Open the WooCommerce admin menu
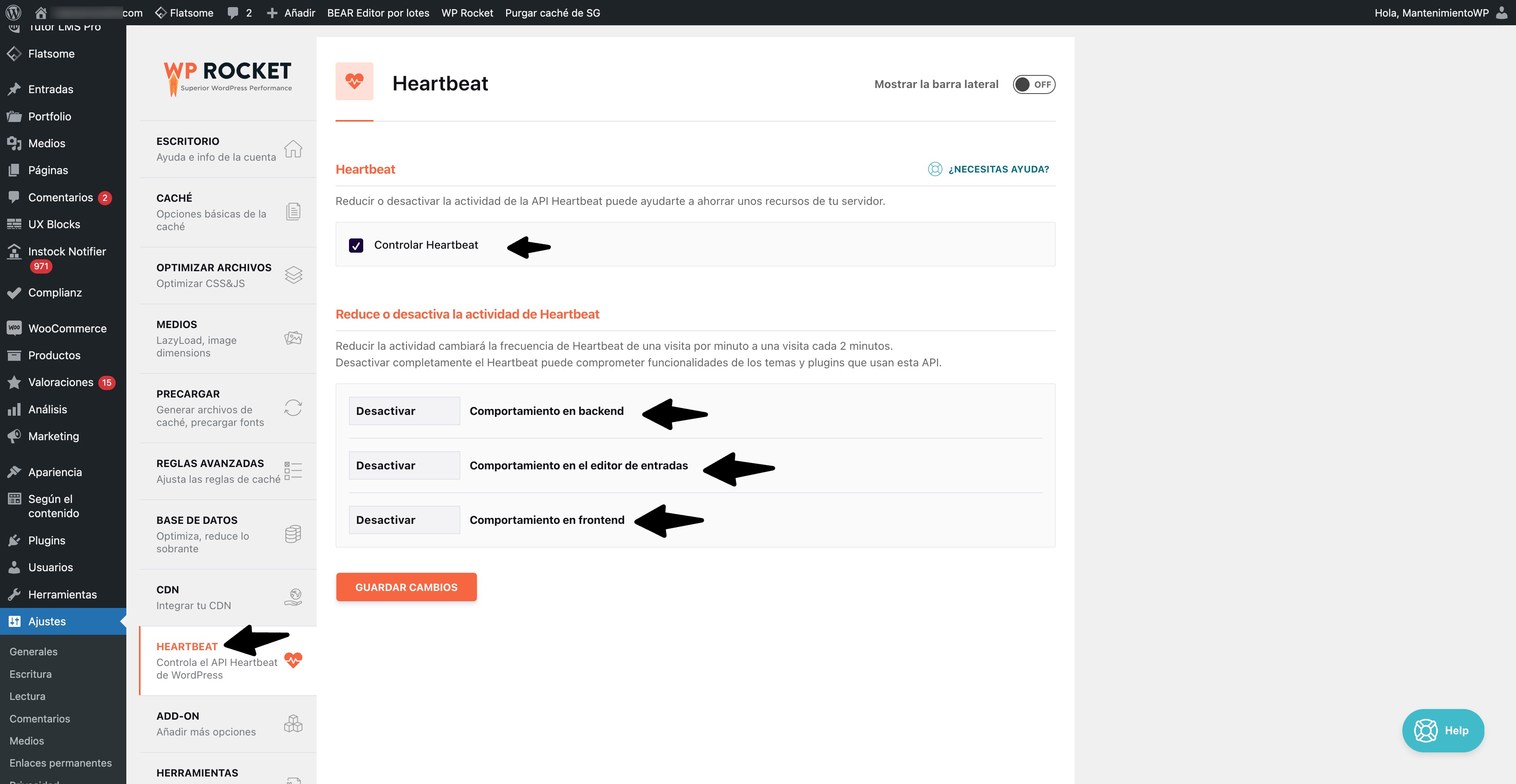This screenshot has height=784, width=1516. [x=67, y=328]
